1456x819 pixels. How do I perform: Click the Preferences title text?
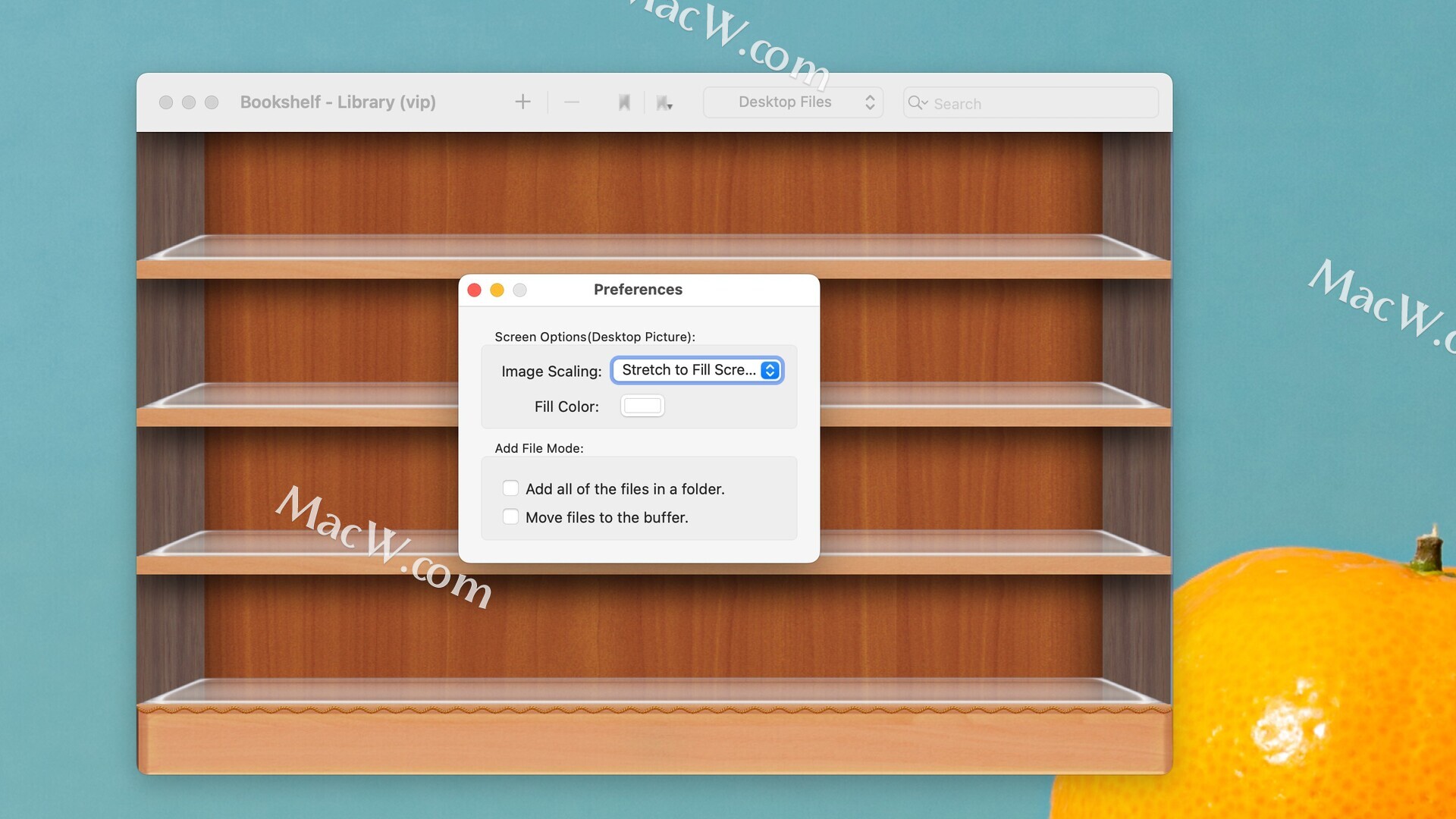tap(638, 290)
